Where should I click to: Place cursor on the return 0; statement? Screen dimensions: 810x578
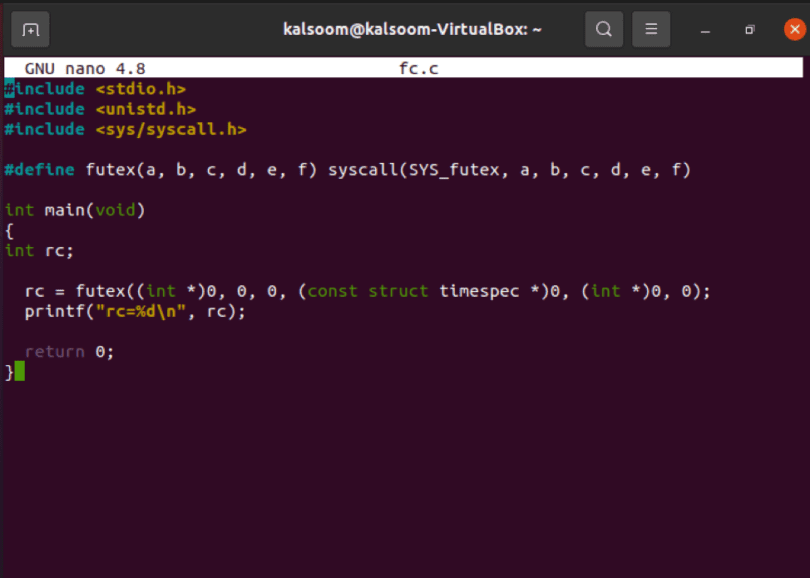point(70,352)
